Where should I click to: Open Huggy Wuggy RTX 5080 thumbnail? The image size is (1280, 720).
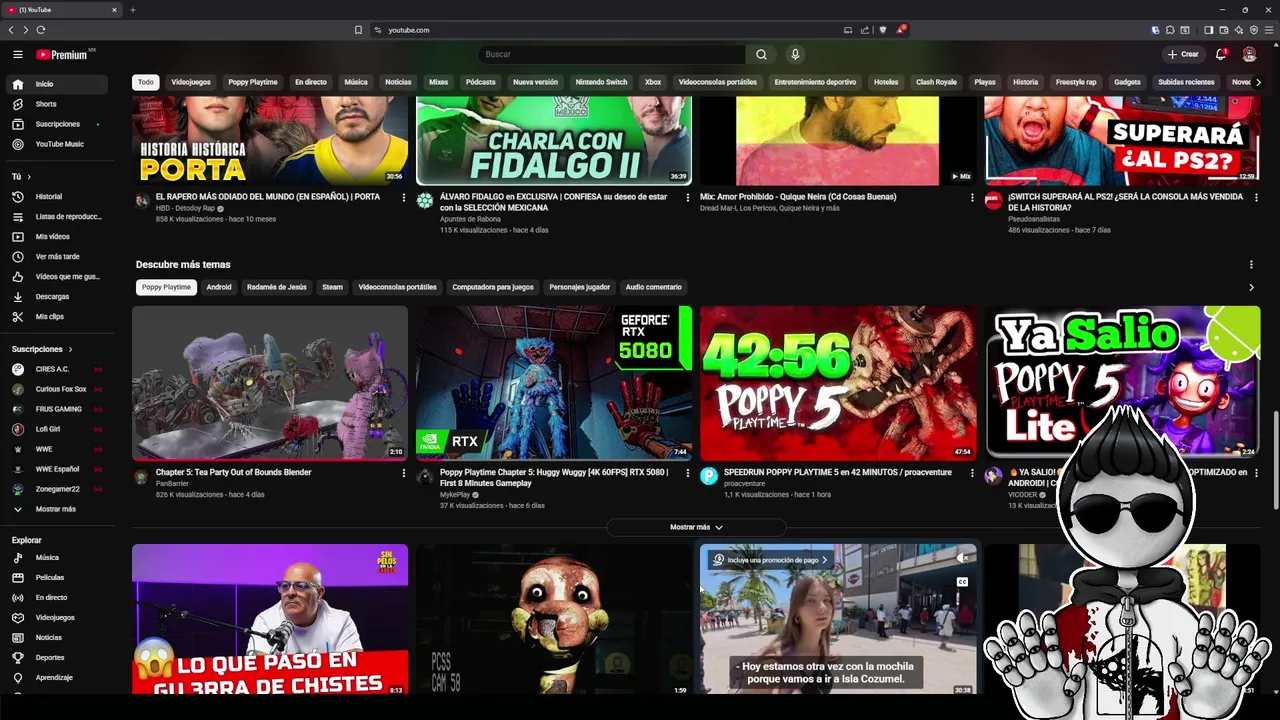tap(554, 382)
